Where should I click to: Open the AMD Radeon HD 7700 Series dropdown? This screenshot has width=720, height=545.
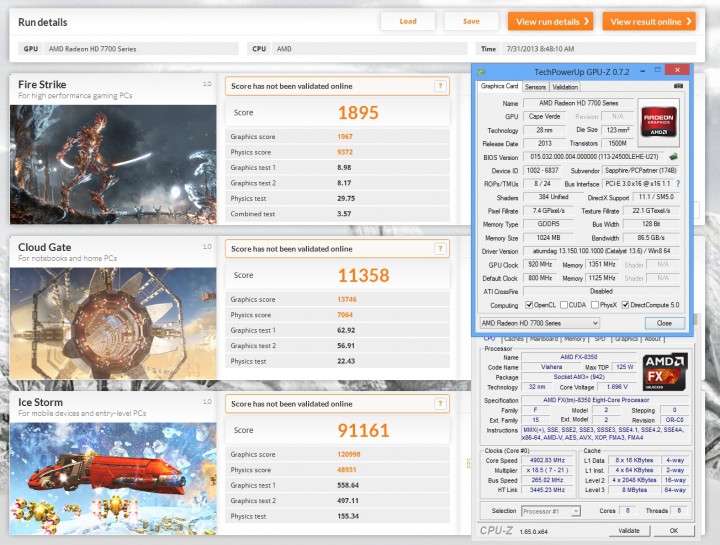coord(540,323)
